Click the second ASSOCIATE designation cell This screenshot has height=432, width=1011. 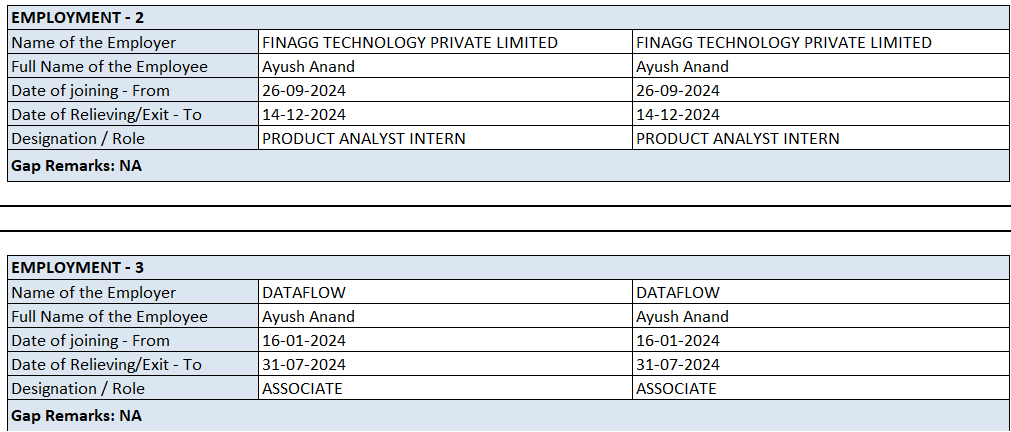pos(676,388)
